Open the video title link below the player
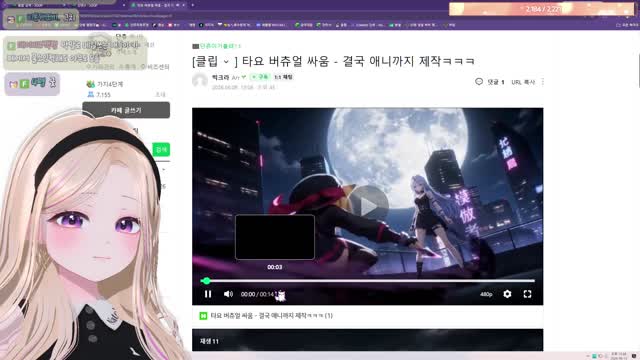This screenshot has height=360, width=640. (271, 316)
